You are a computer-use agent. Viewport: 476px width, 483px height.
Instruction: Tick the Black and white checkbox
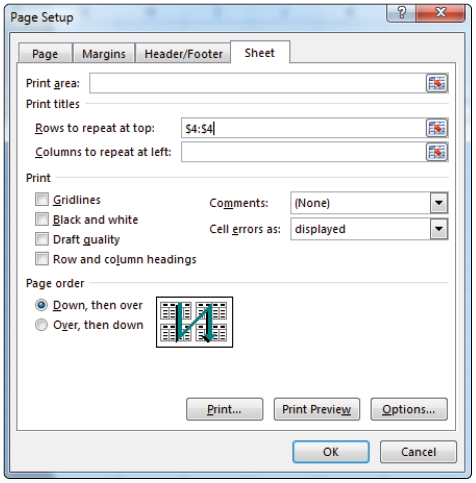pos(42,219)
